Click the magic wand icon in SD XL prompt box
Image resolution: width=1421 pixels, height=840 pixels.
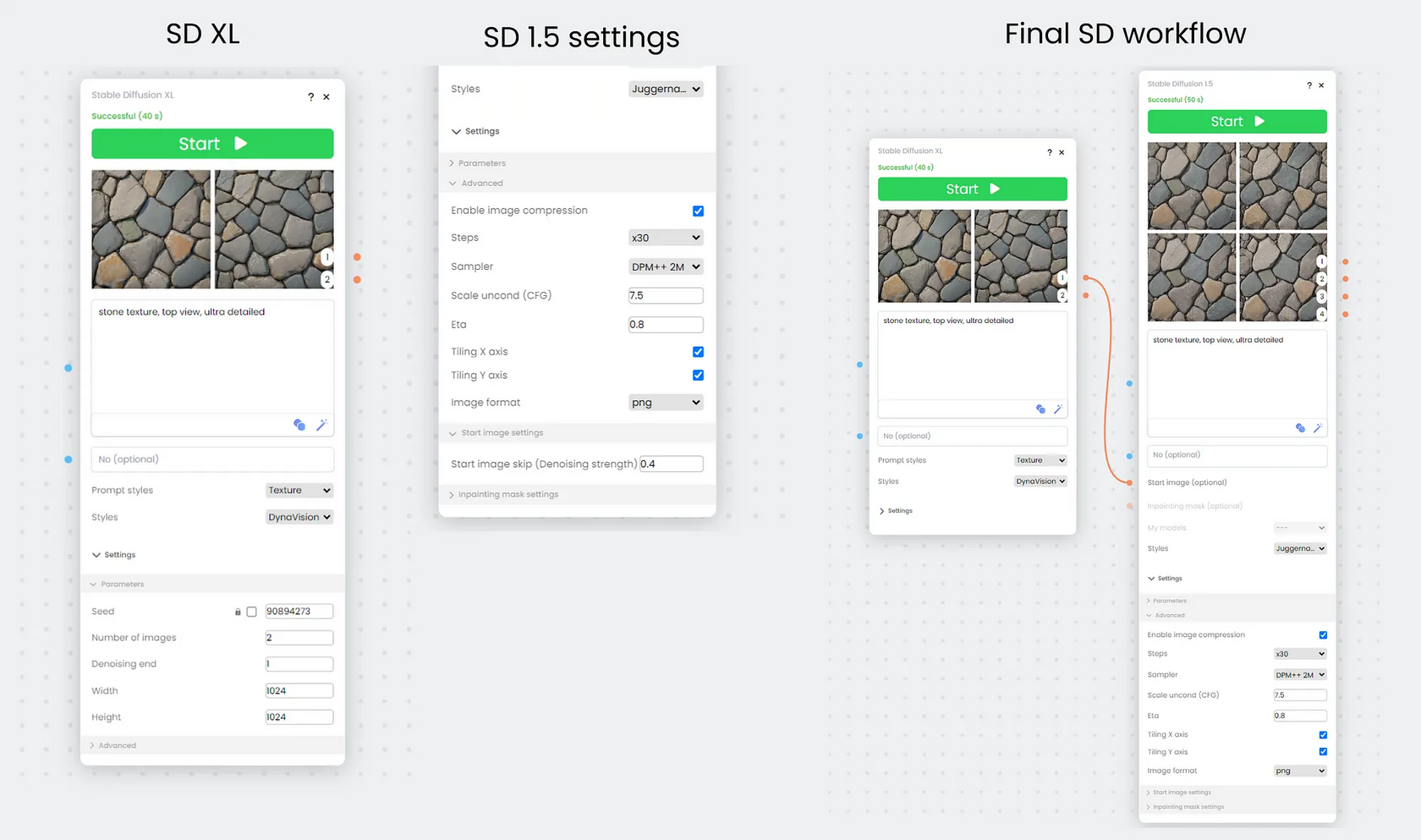point(321,425)
